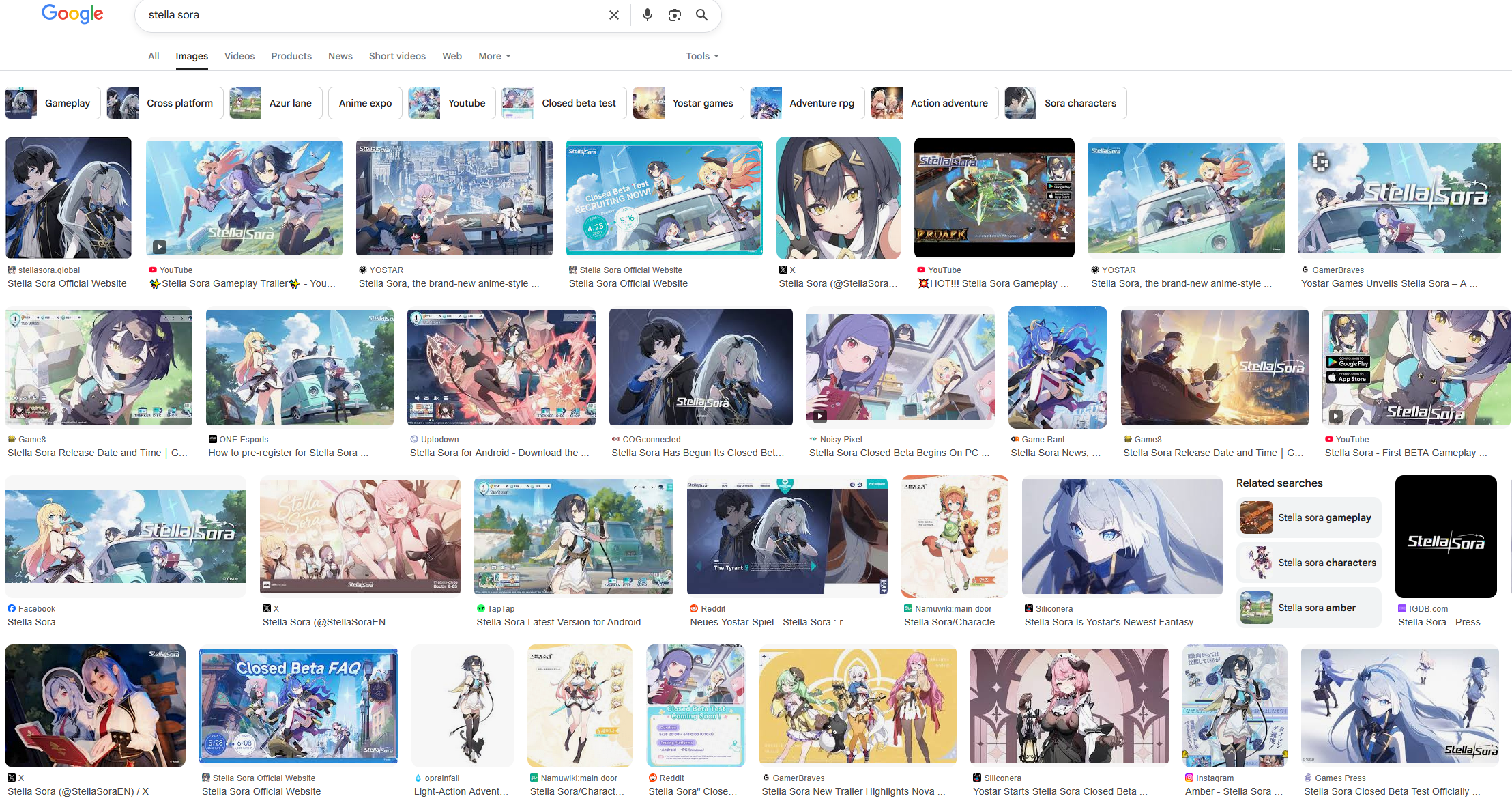
Task: Select the Youtube filter chip
Action: pos(452,103)
